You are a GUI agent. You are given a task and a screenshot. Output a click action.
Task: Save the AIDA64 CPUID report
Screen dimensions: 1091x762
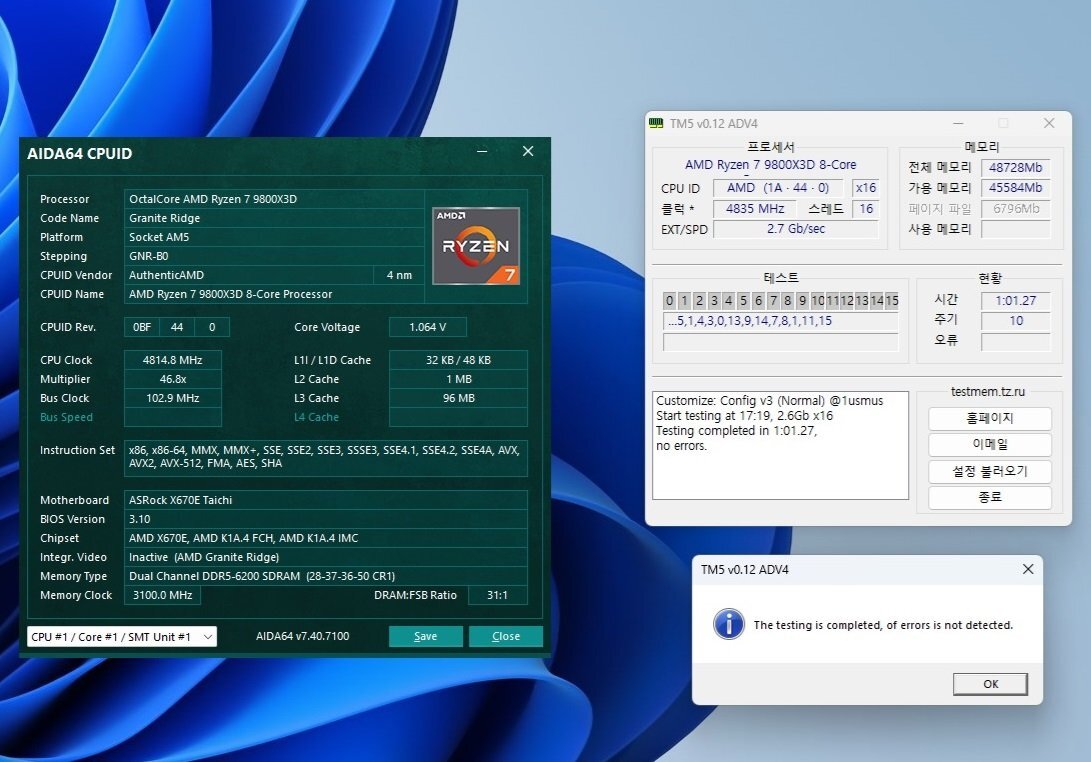(425, 636)
